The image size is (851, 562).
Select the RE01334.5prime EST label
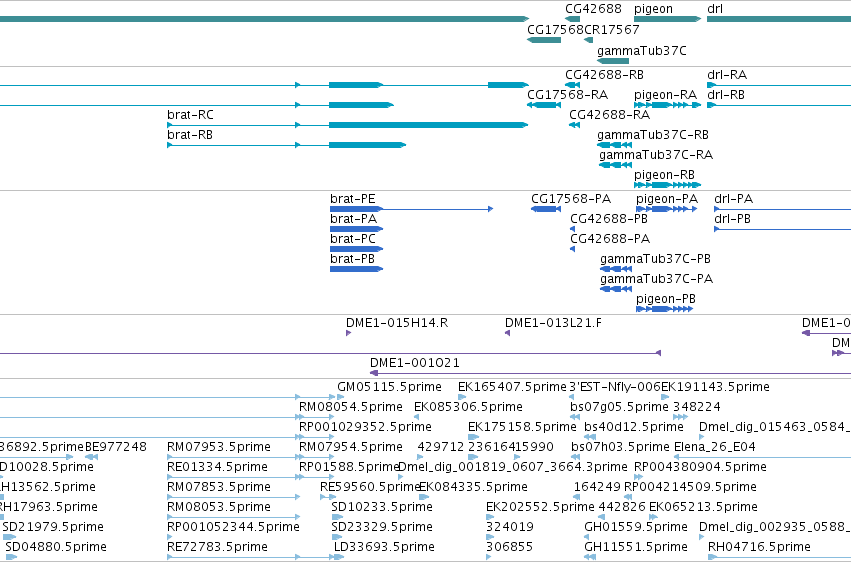pos(217,468)
